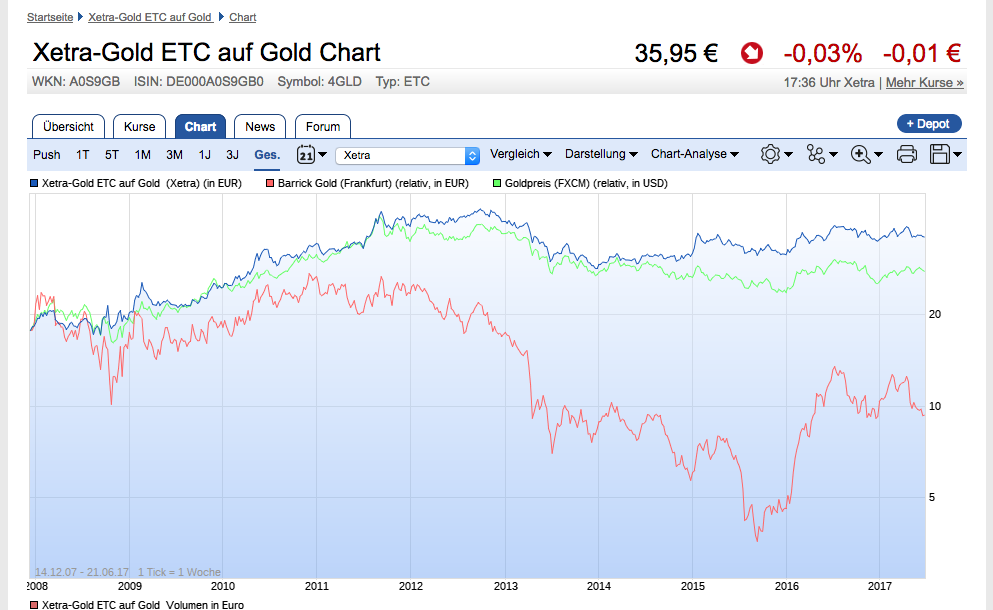
Task: Print the chart with the printer icon
Action: [x=907, y=154]
